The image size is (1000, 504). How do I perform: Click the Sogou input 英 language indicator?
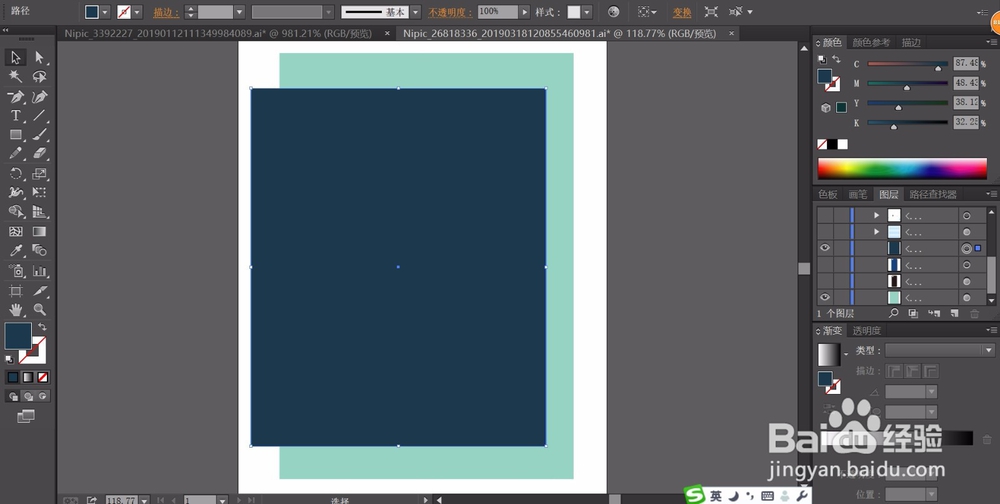click(716, 496)
